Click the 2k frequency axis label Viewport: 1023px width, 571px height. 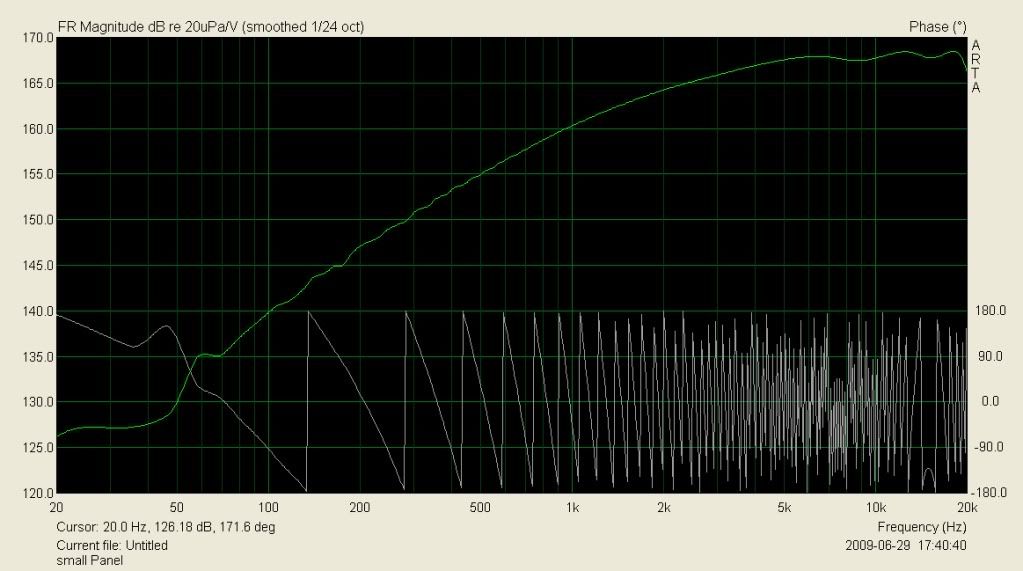click(664, 508)
